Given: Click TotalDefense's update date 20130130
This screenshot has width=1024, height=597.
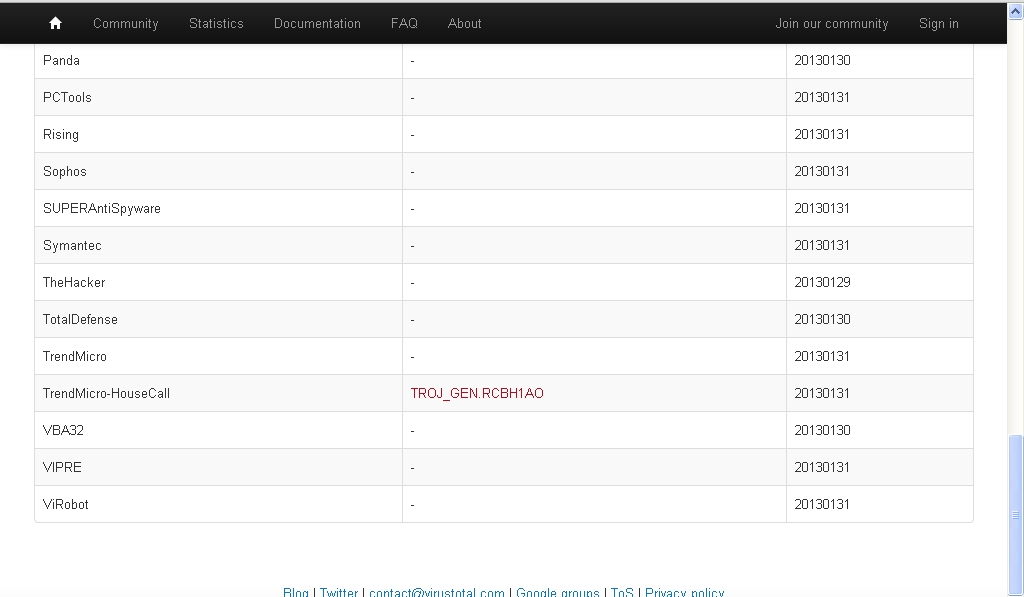Looking at the screenshot, I should pos(822,319).
